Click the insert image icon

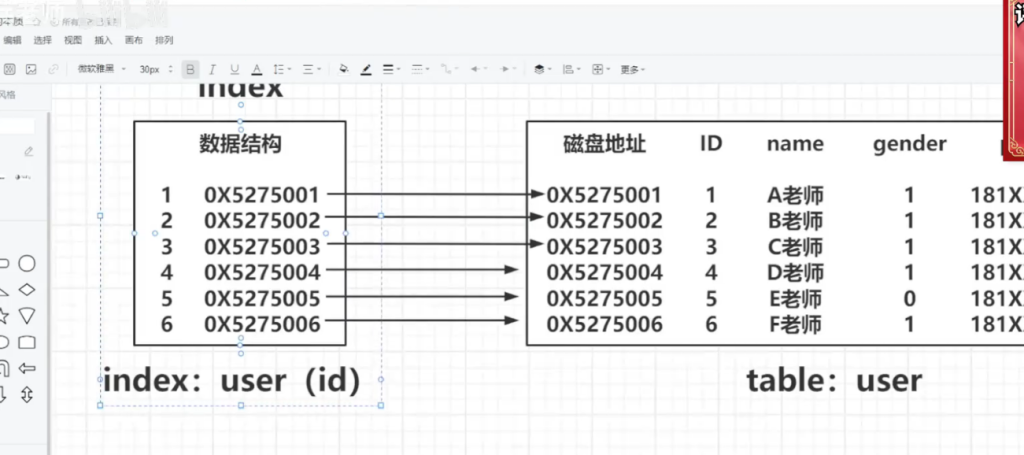[x=31, y=69]
